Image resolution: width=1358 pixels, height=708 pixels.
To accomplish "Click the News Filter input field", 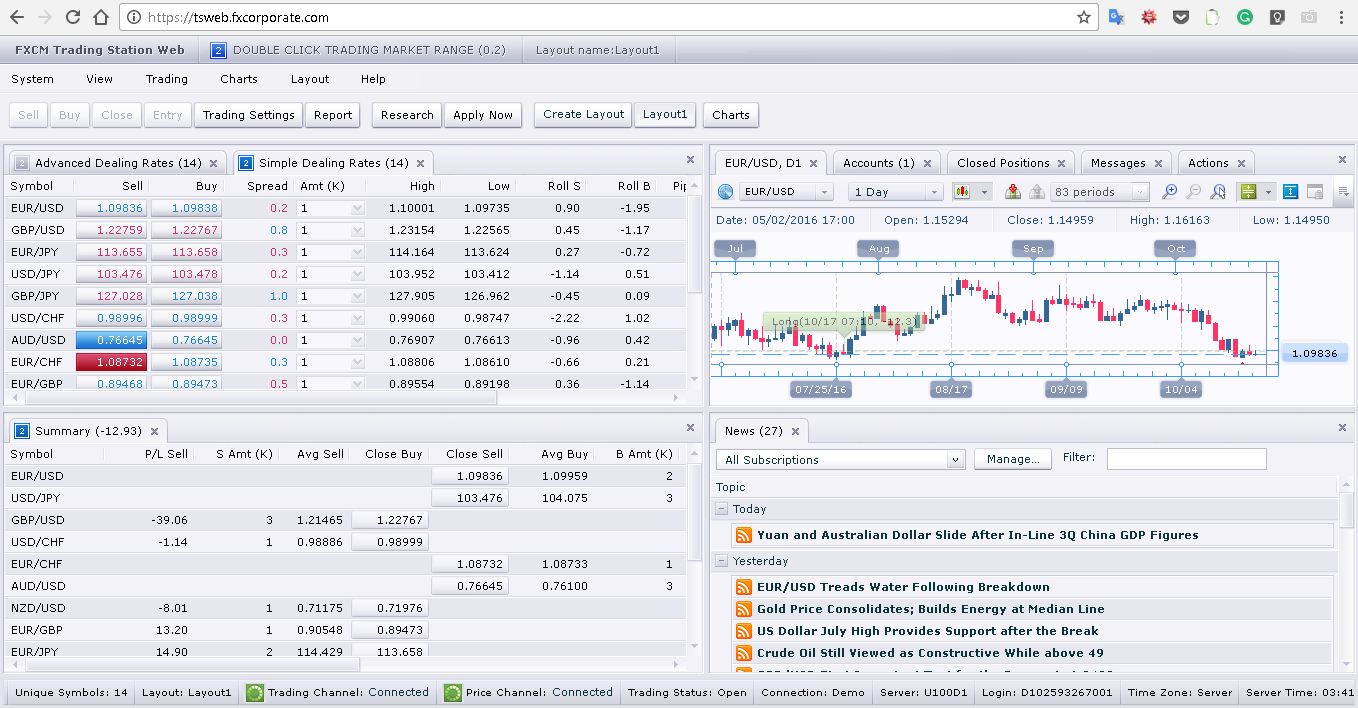I will click(1186, 459).
